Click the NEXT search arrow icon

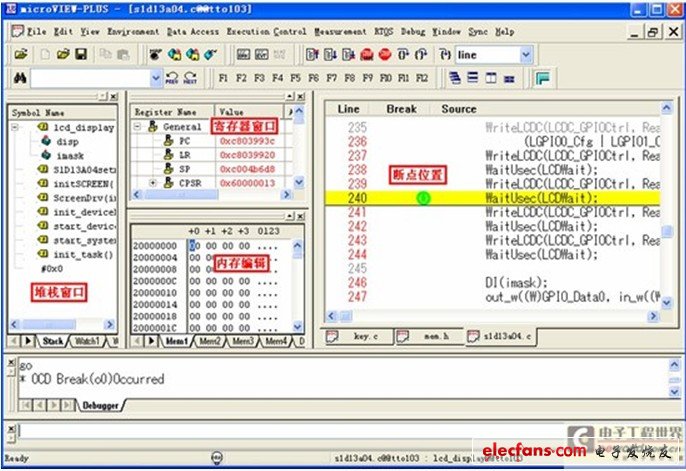pos(190,78)
